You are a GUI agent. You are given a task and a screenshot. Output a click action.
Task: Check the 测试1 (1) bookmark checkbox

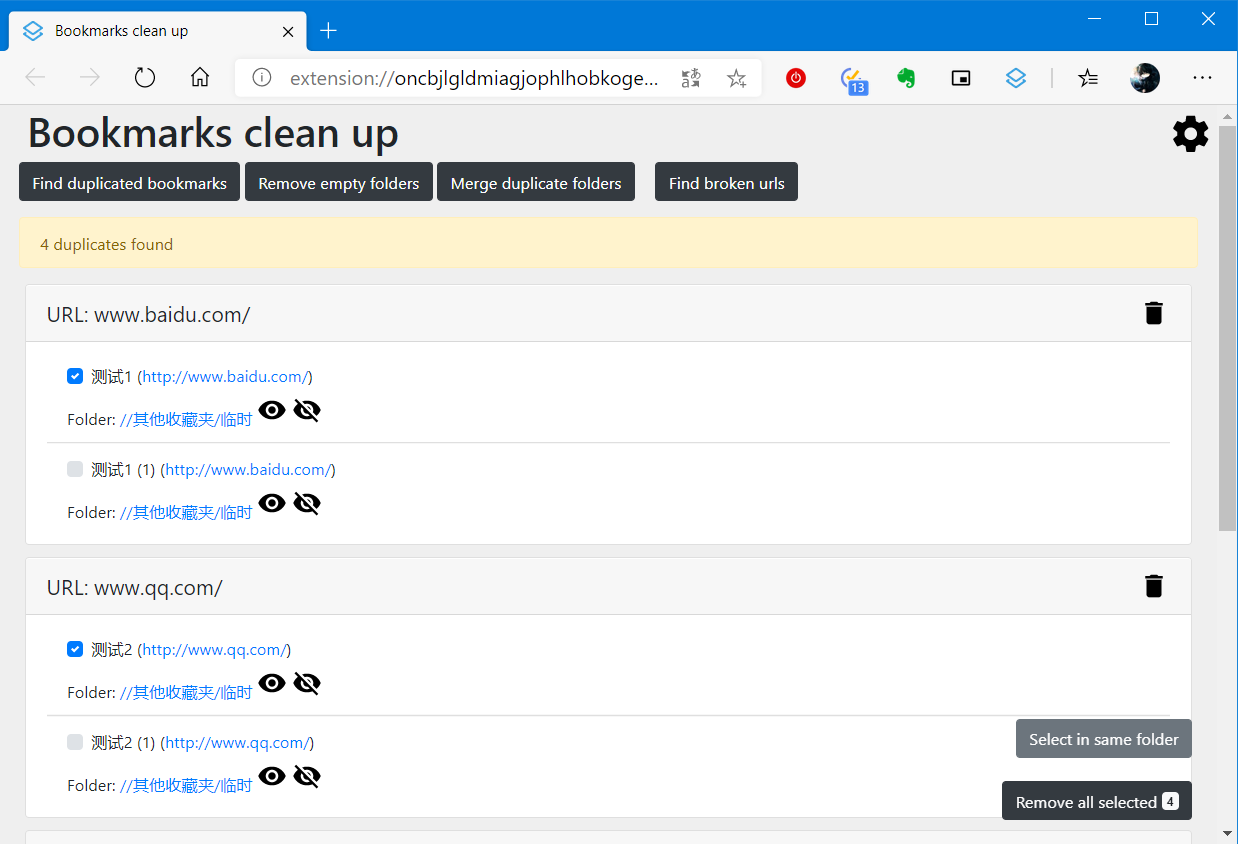pos(75,469)
